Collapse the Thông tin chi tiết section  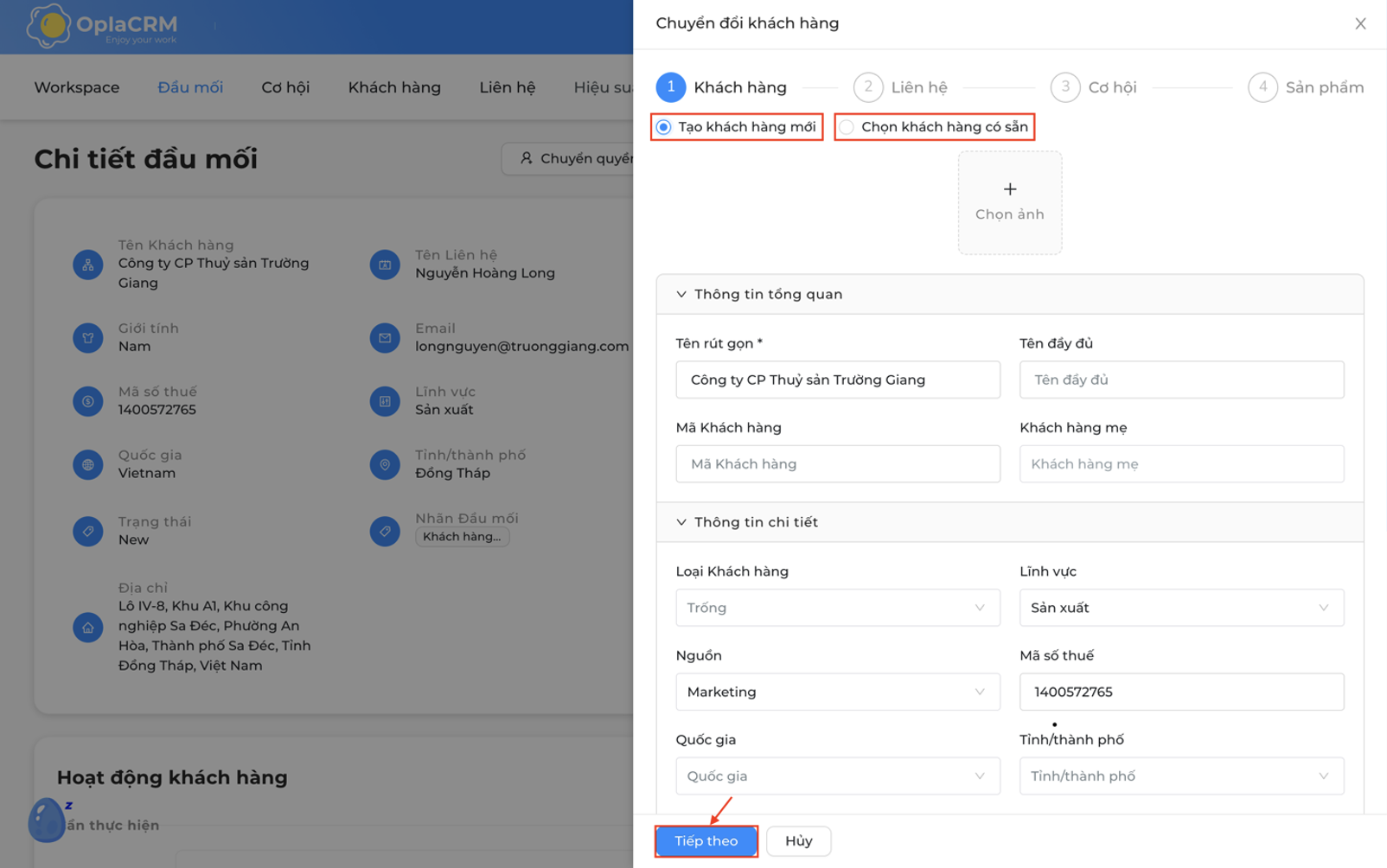click(x=681, y=522)
